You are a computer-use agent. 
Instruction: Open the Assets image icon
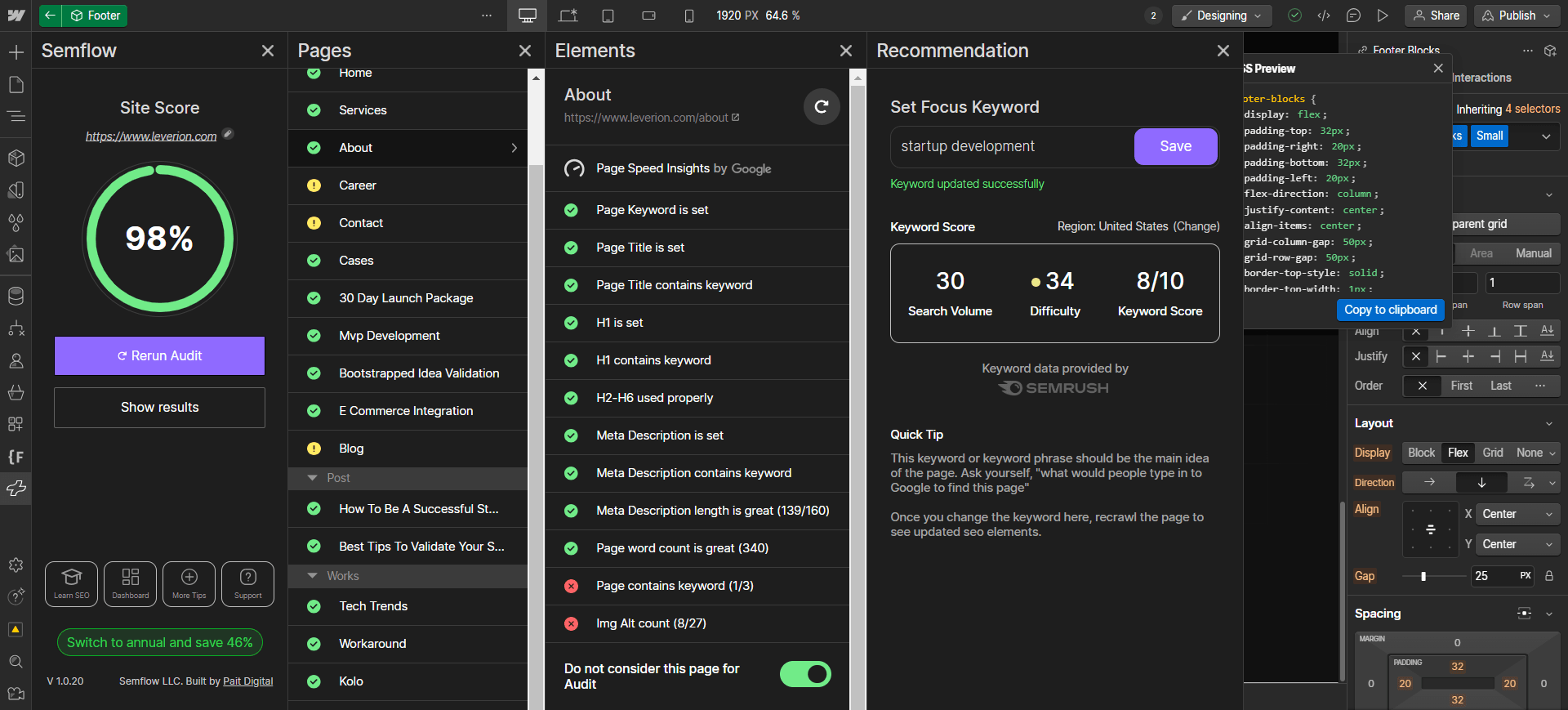coord(16,254)
